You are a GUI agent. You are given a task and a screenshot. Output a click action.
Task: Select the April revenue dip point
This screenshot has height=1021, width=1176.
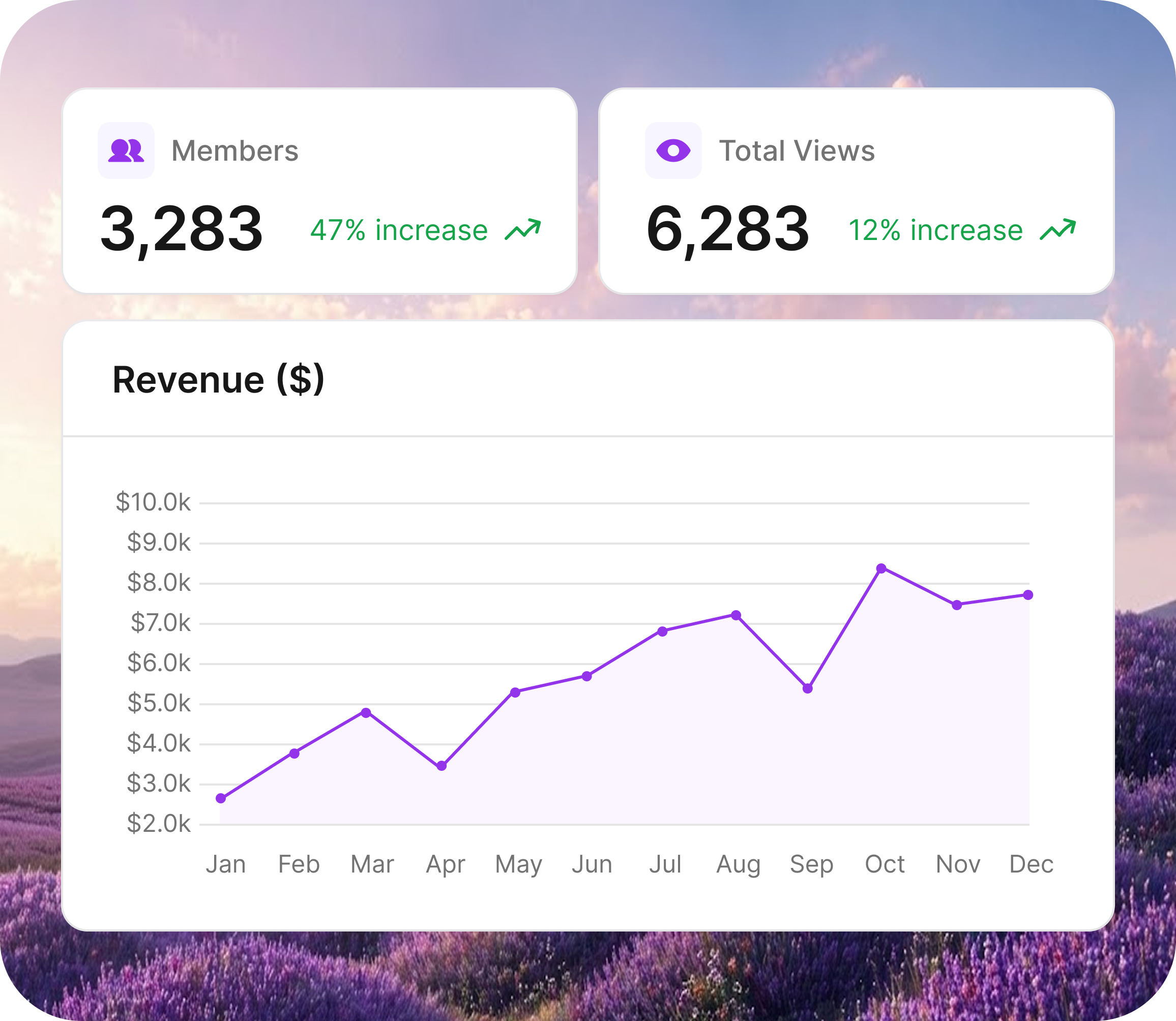pos(442,766)
